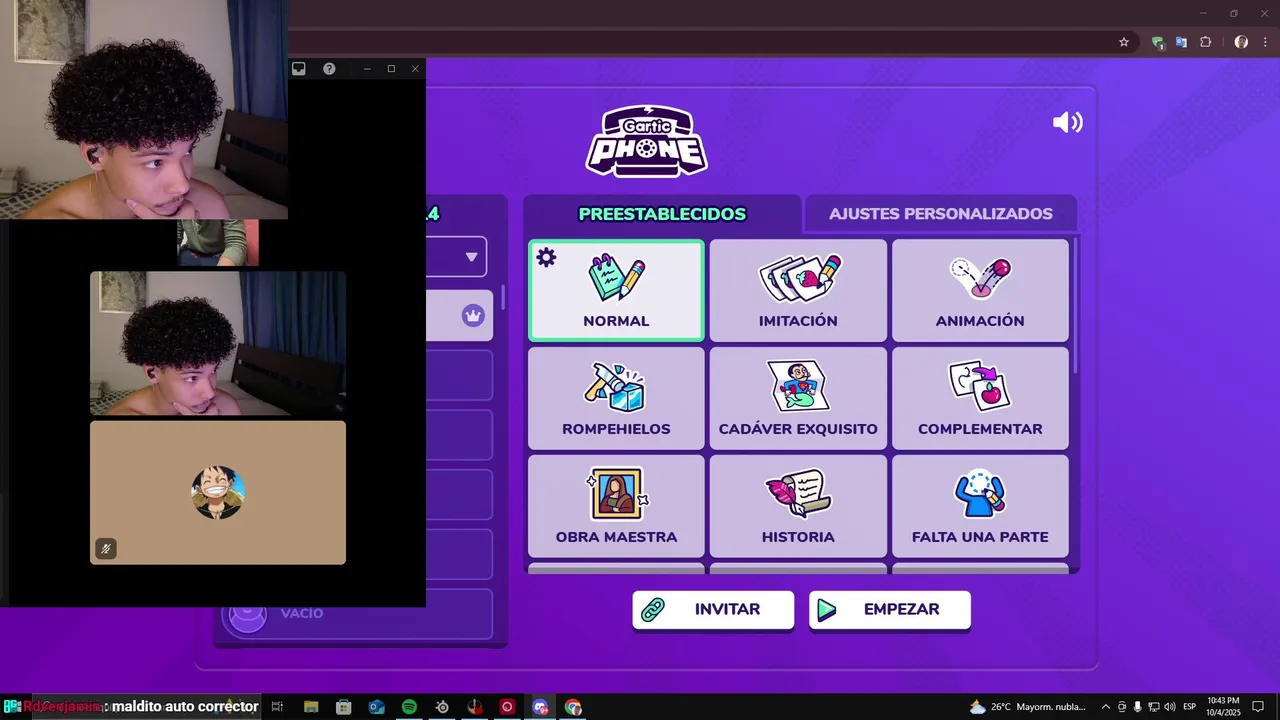Click the muted microphone indicator

tap(105, 548)
